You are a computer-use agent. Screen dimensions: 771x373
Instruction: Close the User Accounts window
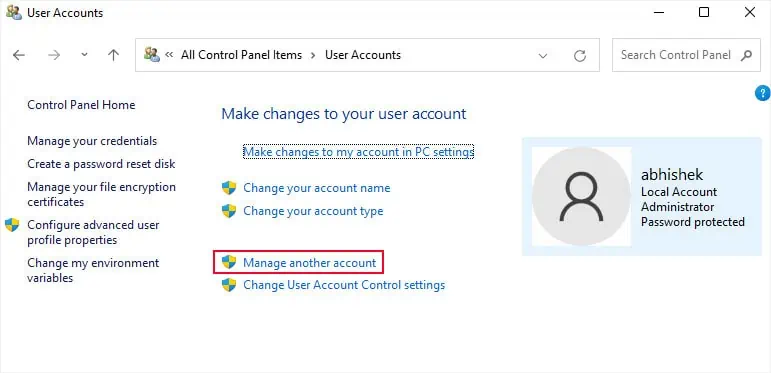click(x=750, y=12)
